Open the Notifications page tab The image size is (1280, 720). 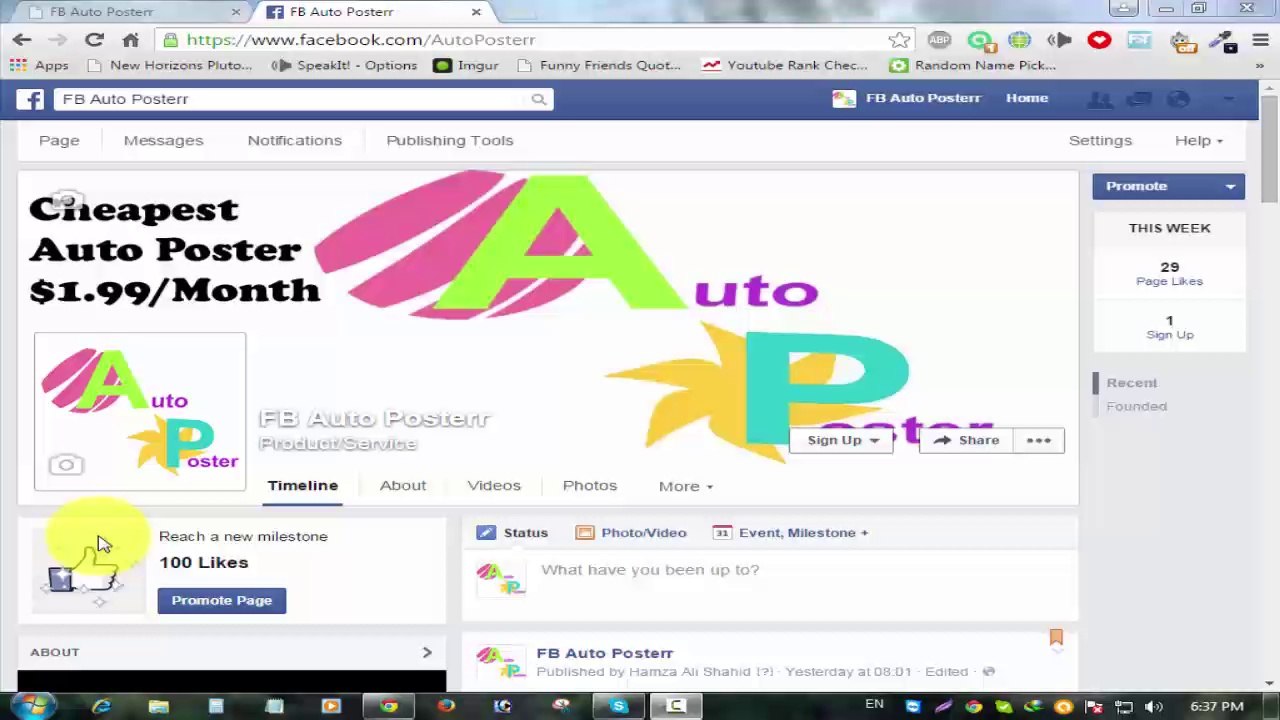coord(294,141)
